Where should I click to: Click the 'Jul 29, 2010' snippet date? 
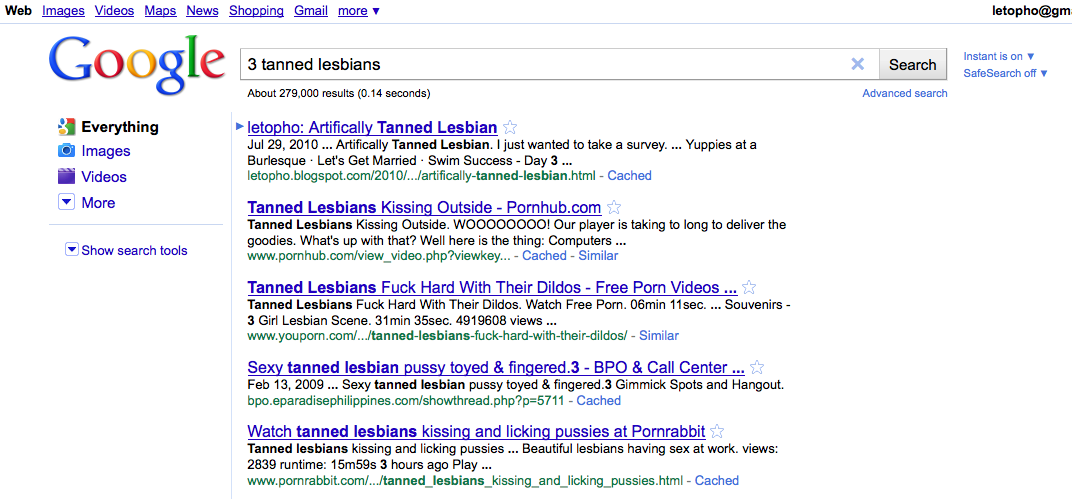(x=281, y=145)
